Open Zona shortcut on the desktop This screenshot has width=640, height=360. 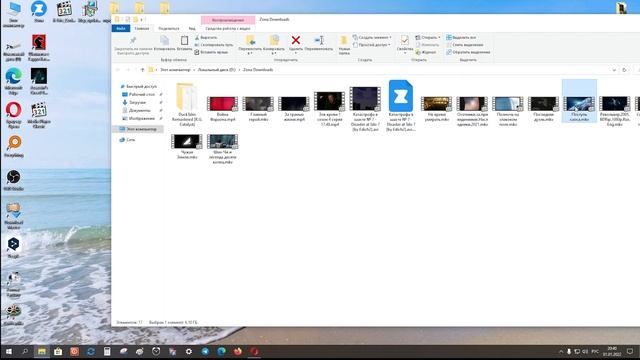tap(39, 11)
